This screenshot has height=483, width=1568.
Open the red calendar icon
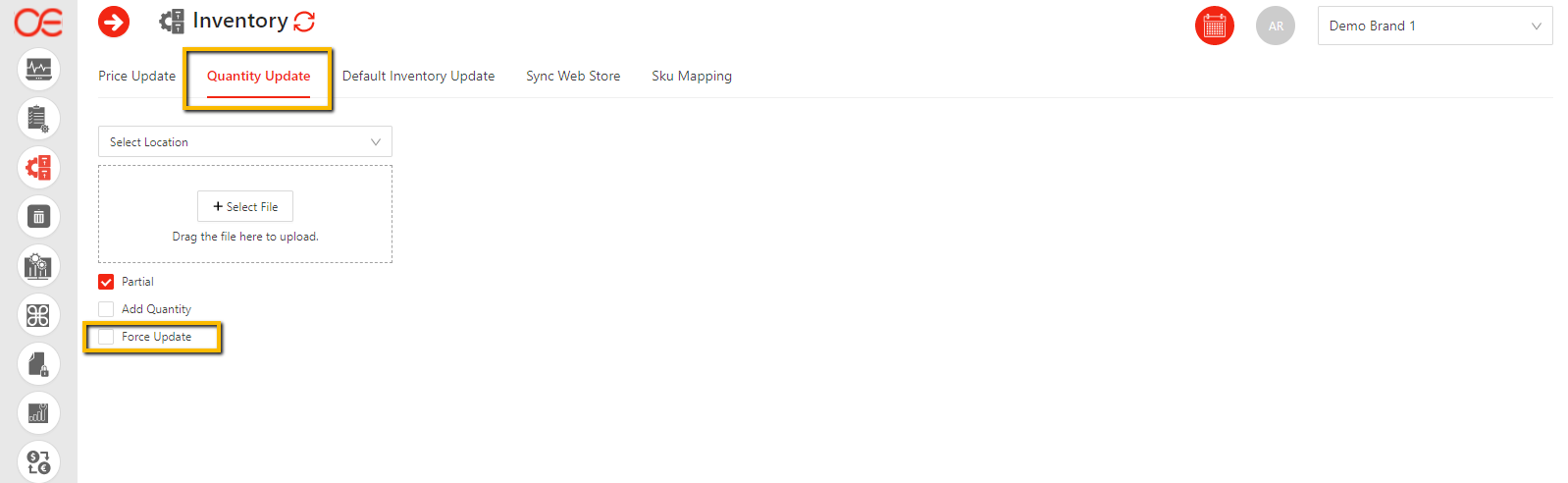tap(1214, 27)
